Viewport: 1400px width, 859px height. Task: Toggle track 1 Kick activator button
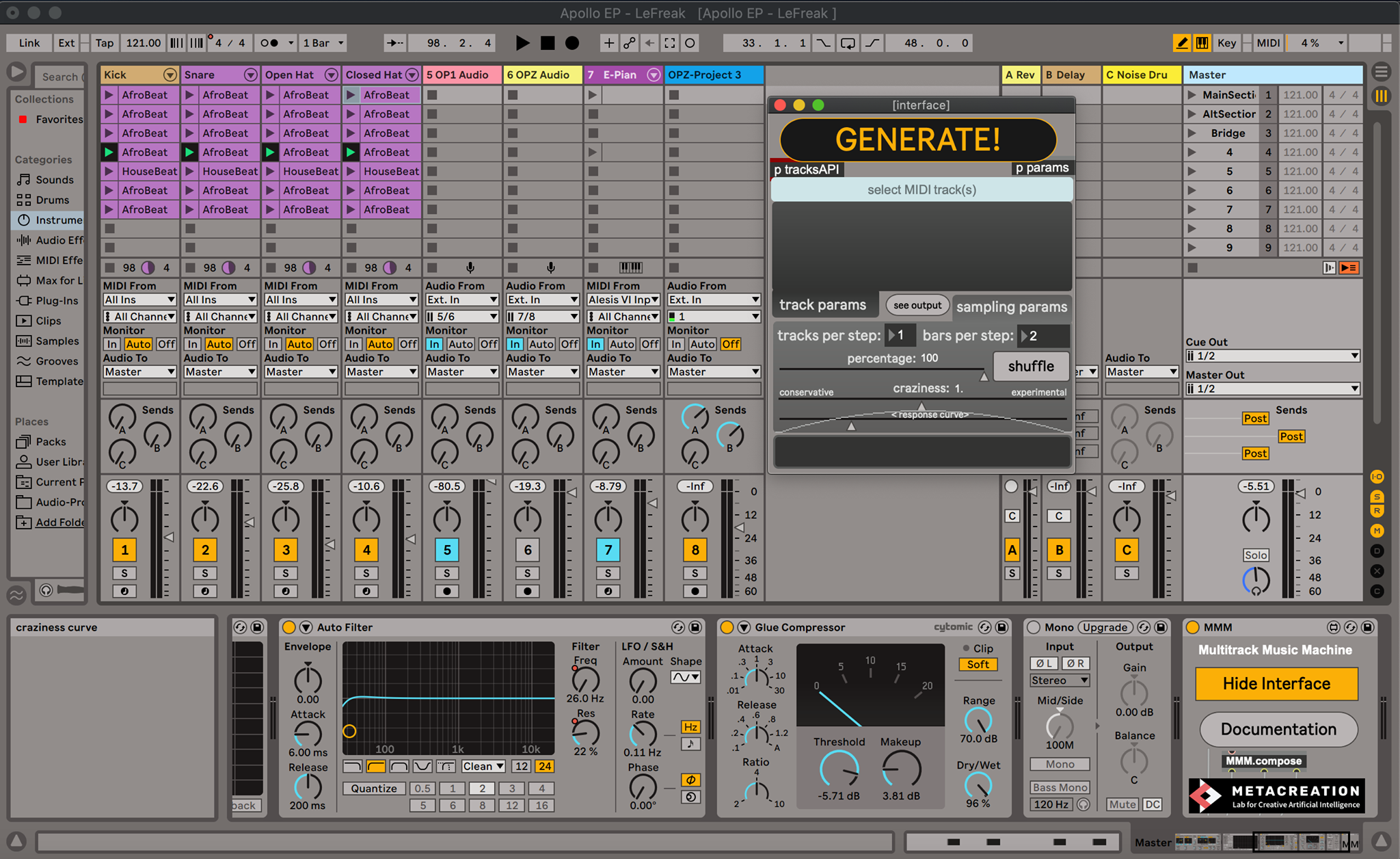point(124,550)
